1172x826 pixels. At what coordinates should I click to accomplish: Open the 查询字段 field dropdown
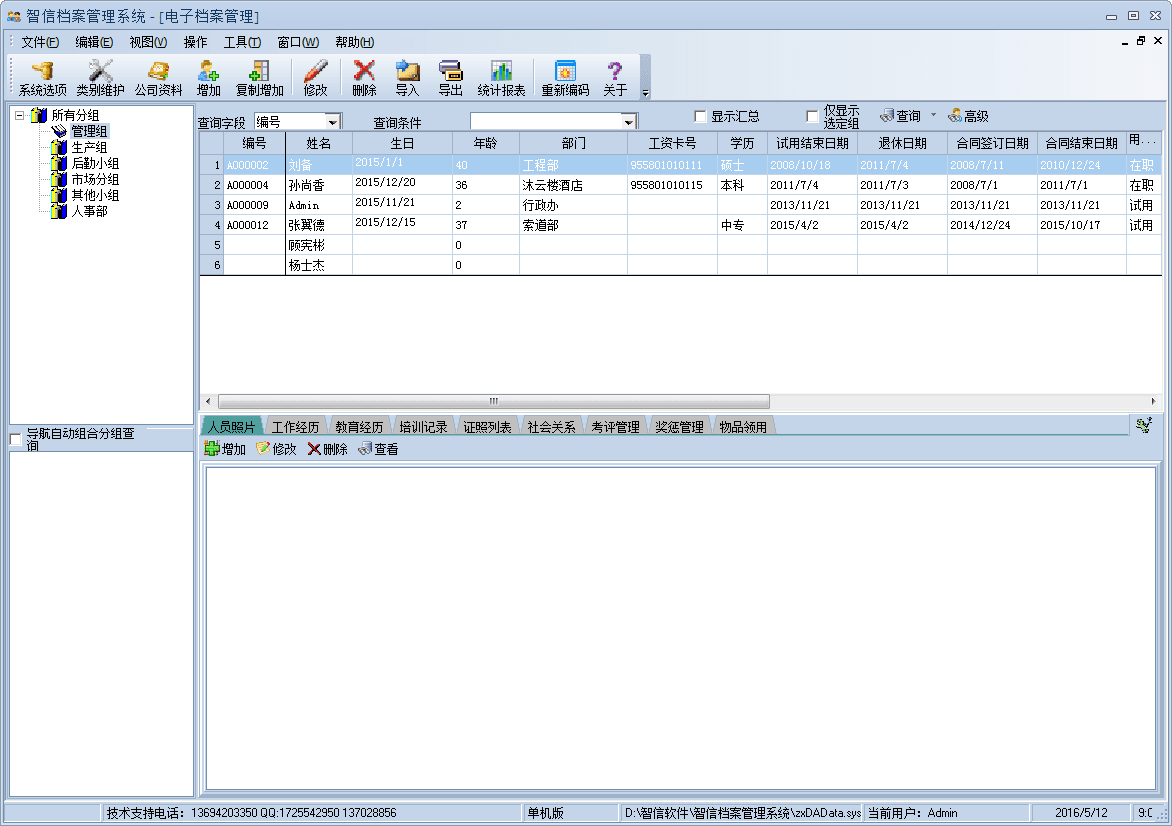tap(333, 122)
